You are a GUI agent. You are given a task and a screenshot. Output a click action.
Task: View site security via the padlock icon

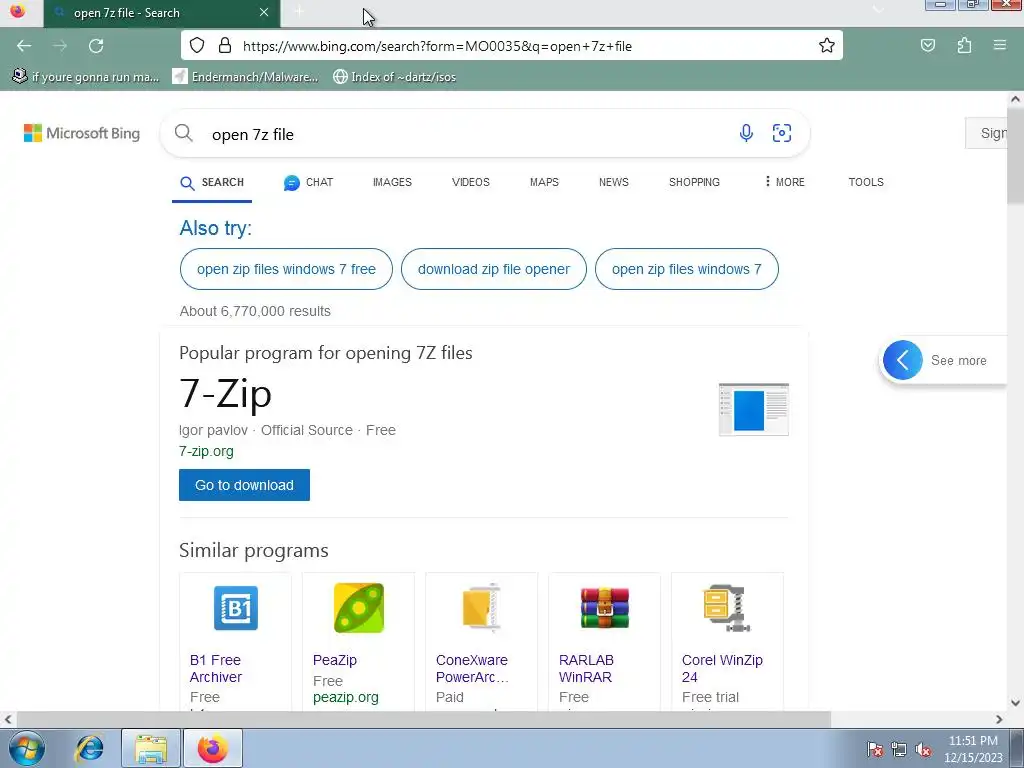coord(225,45)
